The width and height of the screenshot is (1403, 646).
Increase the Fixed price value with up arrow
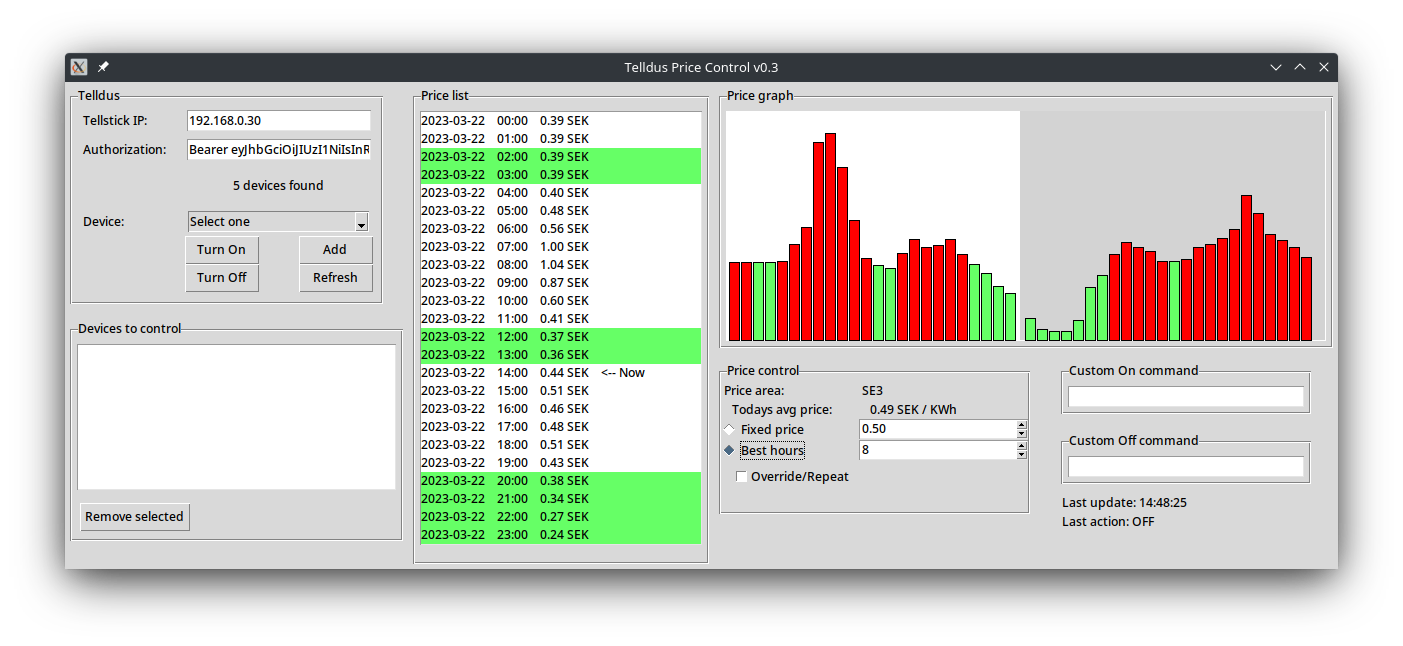[1022, 424]
